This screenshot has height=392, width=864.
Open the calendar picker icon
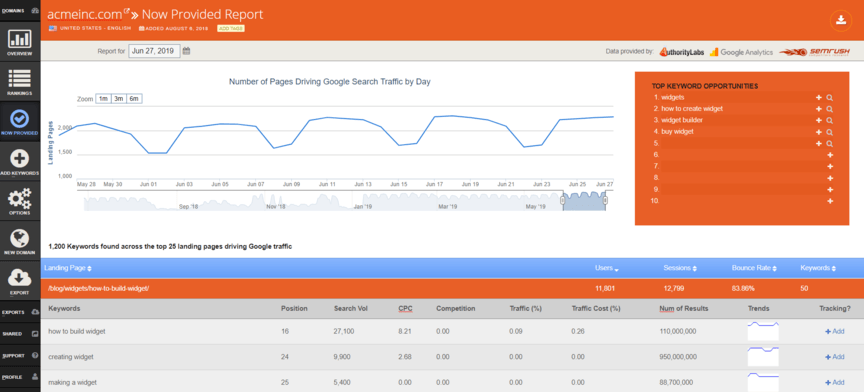pos(187,51)
